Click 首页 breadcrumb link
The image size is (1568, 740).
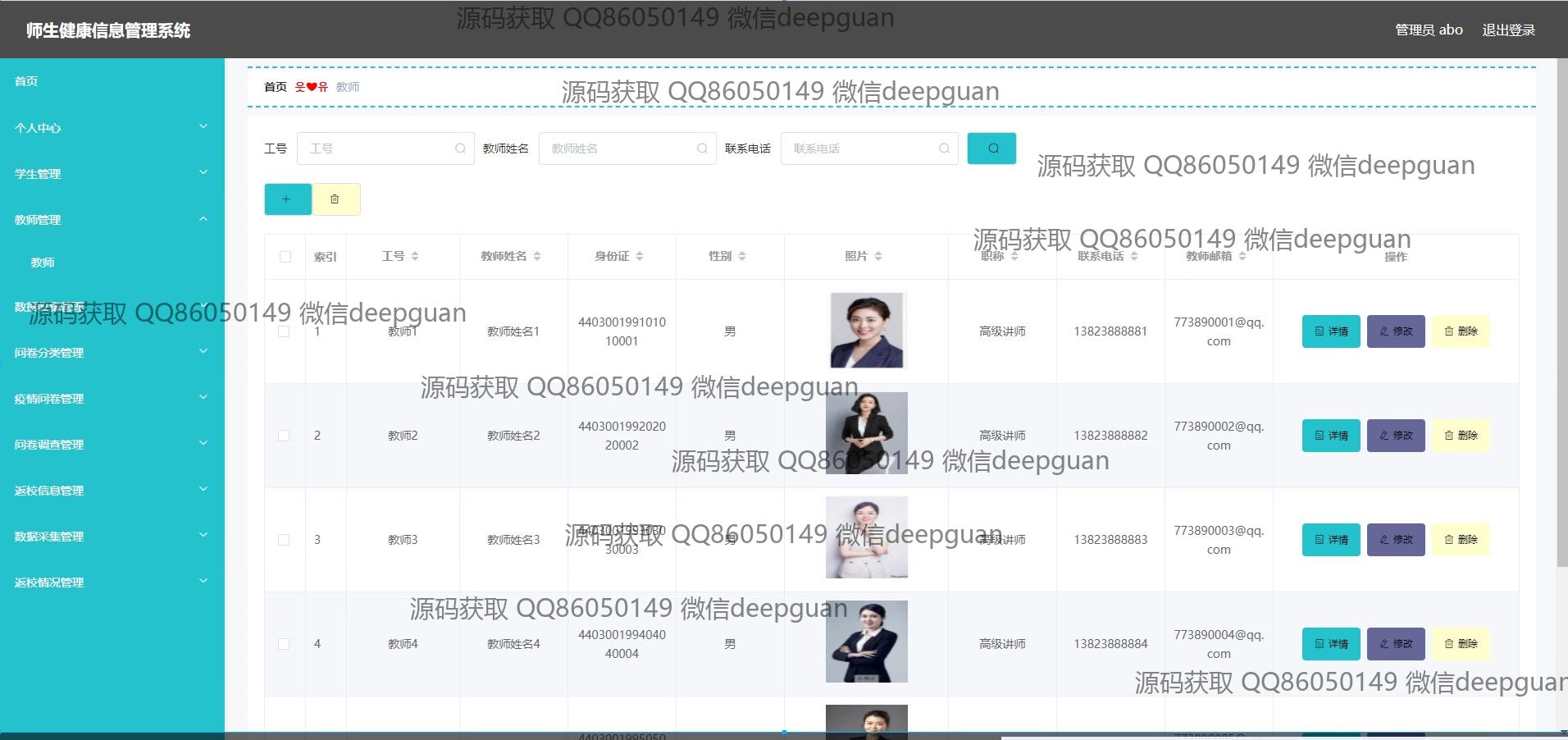(276, 87)
